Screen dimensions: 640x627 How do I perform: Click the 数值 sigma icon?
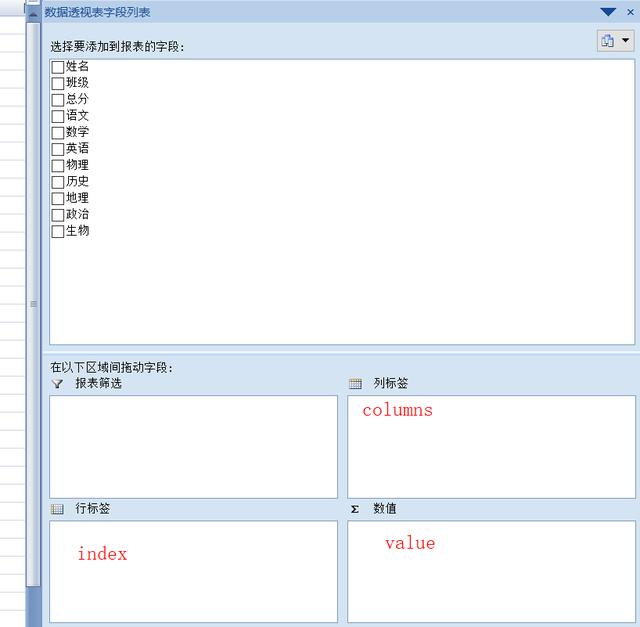(x=355, y=509)
